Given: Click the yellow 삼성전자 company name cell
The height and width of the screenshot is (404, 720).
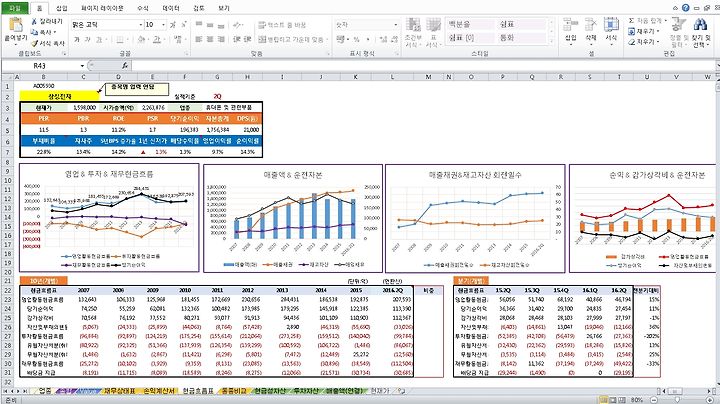Looking at the screenshot, I should [60, 96].
